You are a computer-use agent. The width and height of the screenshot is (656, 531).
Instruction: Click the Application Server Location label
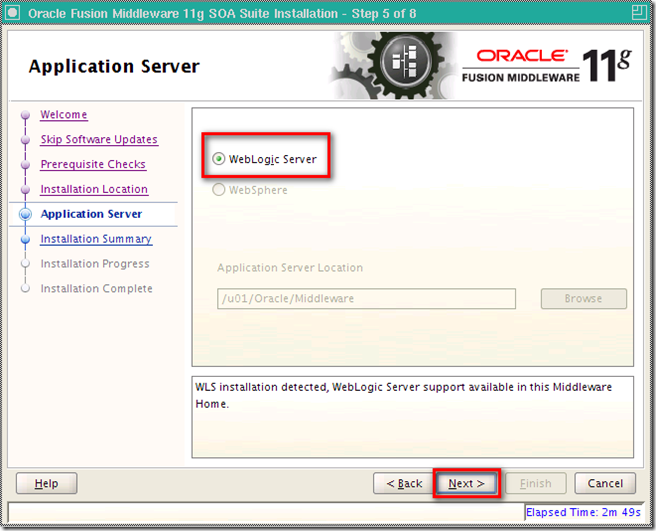(x=290, y=268)
